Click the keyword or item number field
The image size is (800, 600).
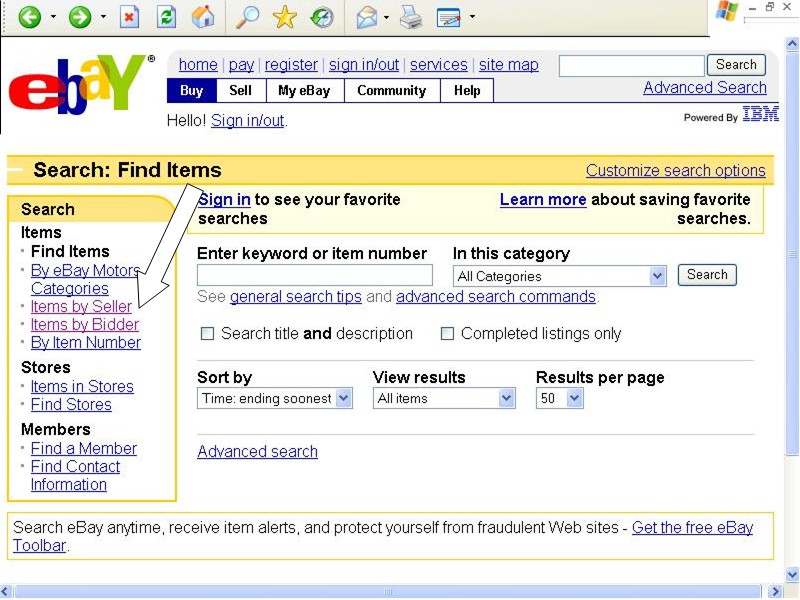click(315, 276)
